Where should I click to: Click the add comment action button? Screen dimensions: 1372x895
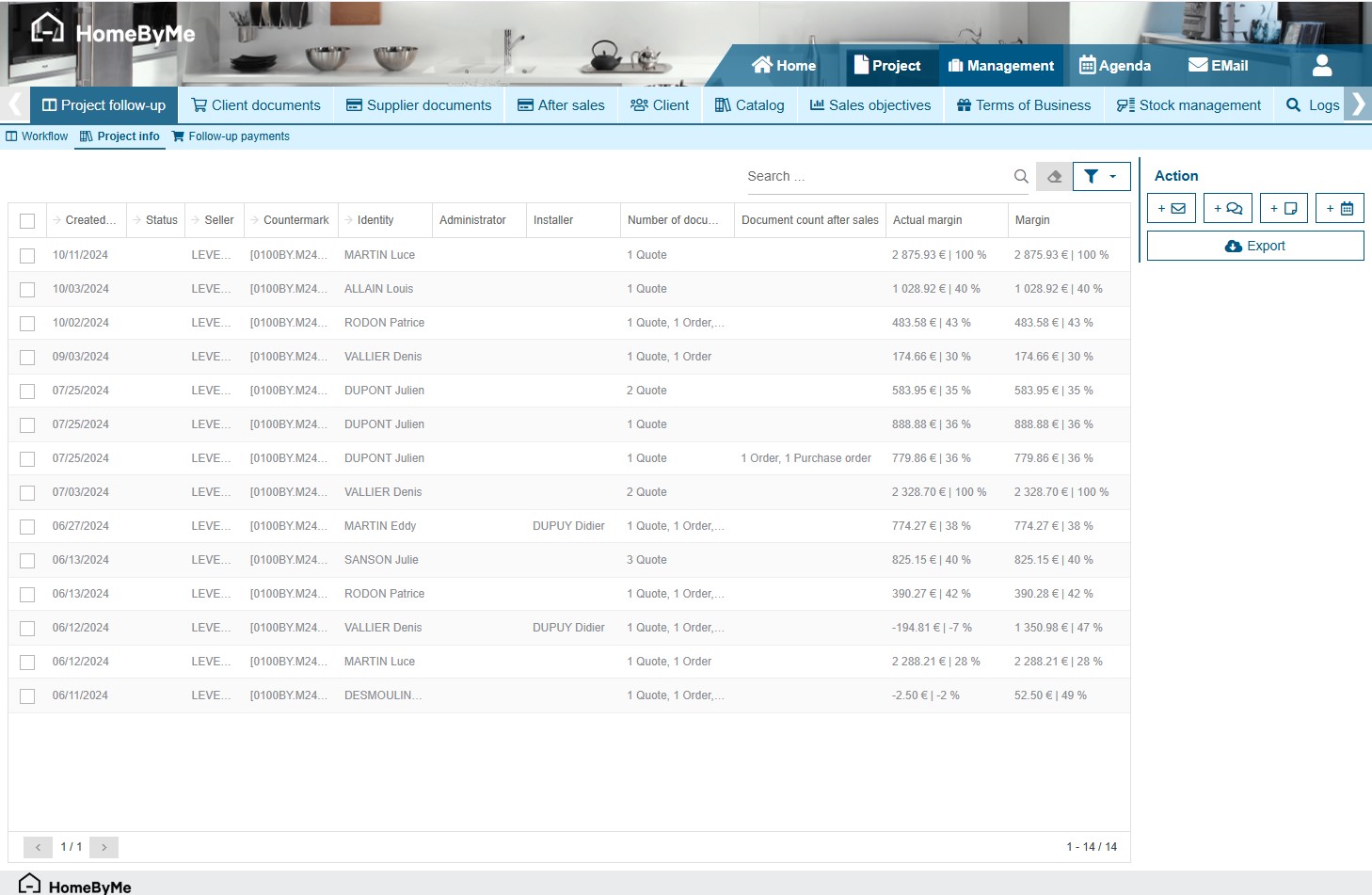click(x=1227, y=209)
